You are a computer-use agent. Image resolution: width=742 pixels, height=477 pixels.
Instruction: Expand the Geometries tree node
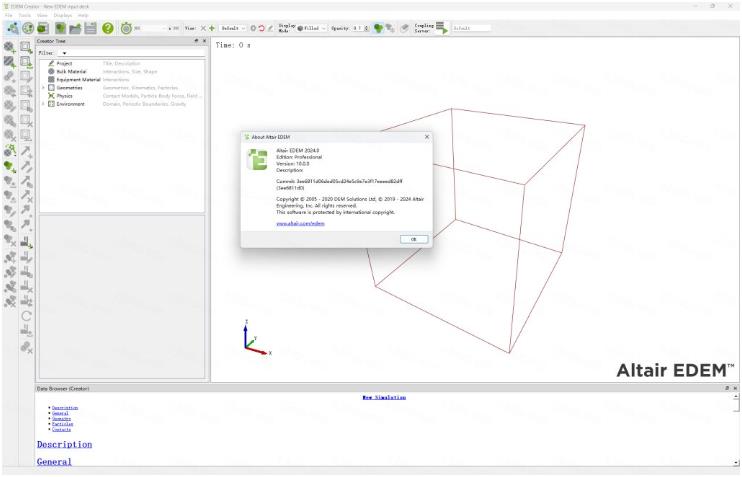click(x=44, y=88)
